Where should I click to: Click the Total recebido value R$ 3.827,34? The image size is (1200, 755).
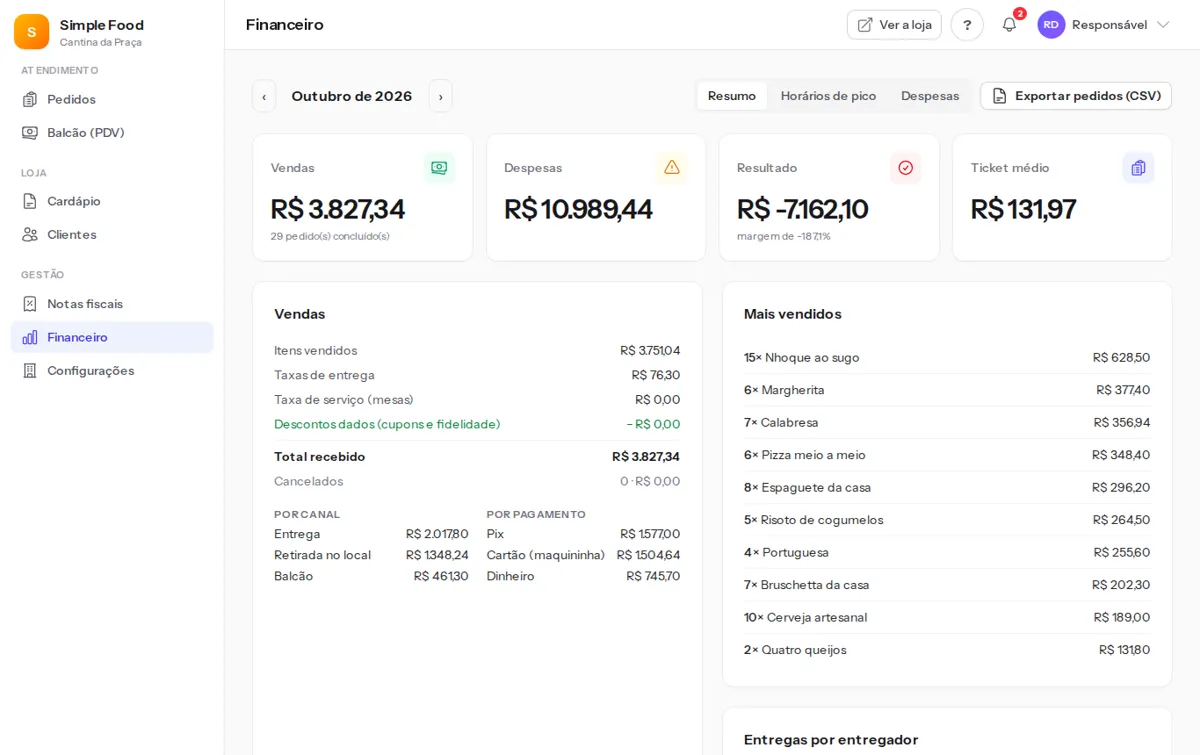[646, 457]
